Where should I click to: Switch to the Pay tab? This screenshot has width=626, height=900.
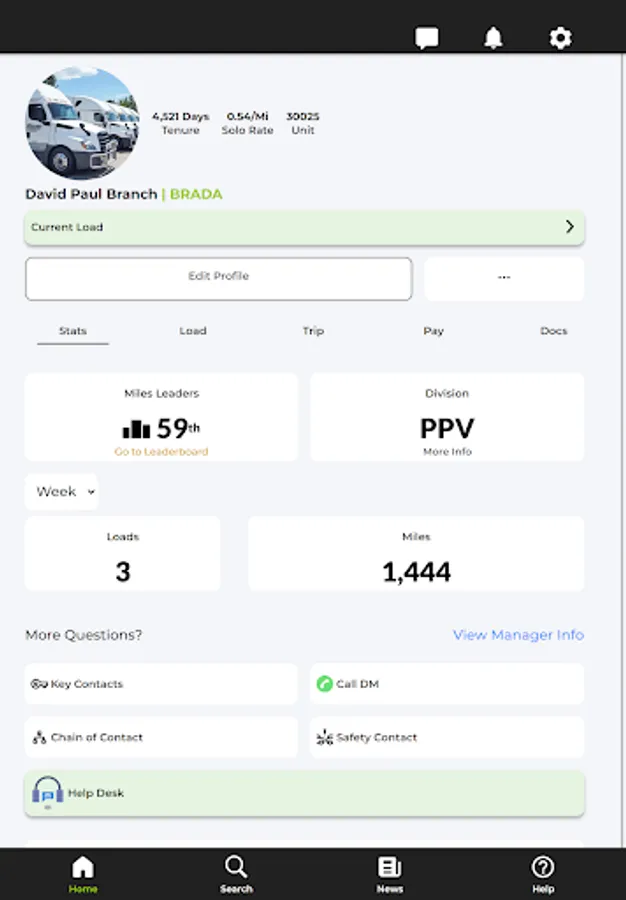(x=433, y=331)
